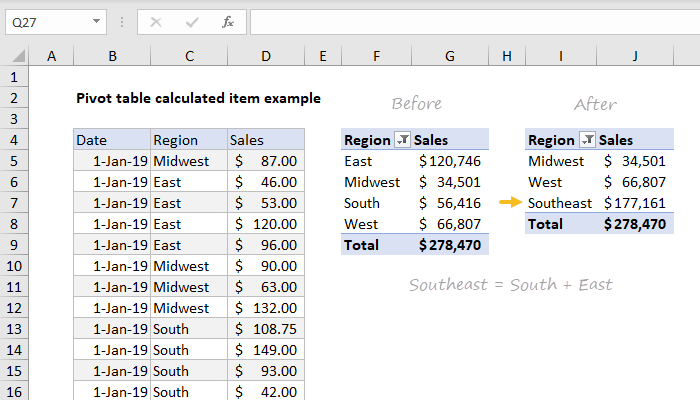Open the Name Box dropdown arrow
Screen dimensions: 700x400
point(96,21)
